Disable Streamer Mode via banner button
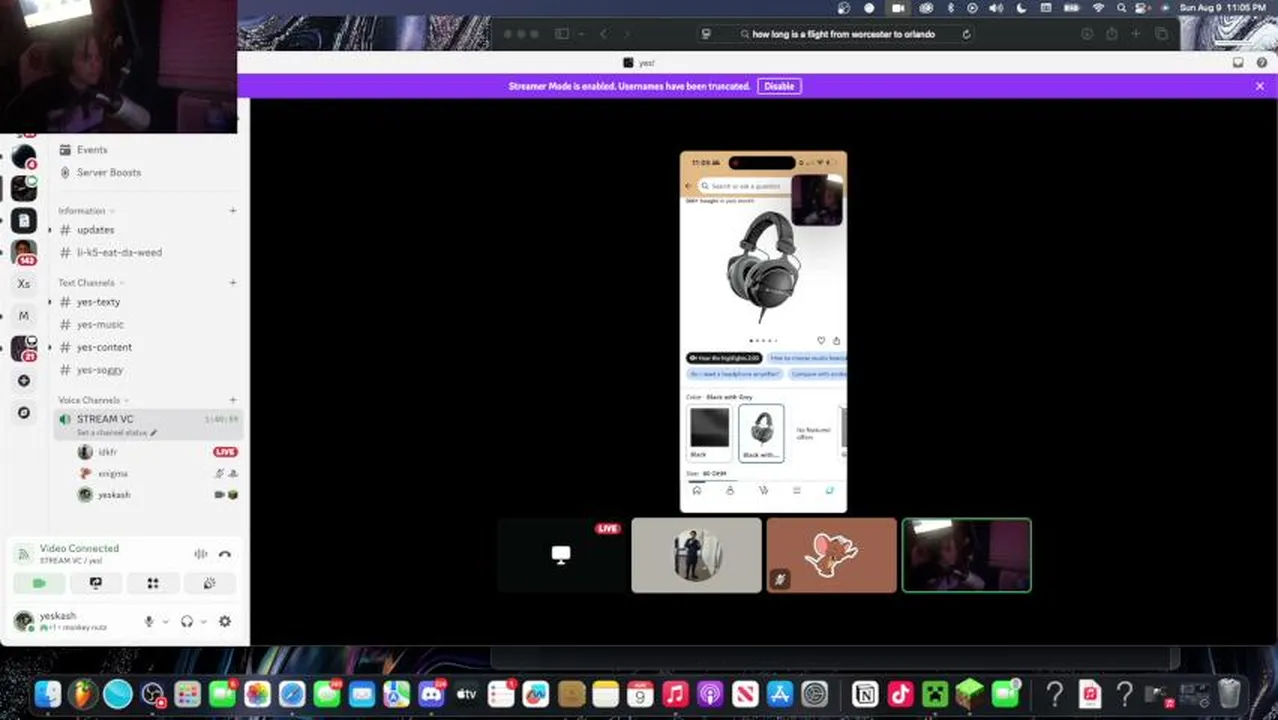This screenshot has height=720, width=1278. pyautogui.click(x=779, y=86)
